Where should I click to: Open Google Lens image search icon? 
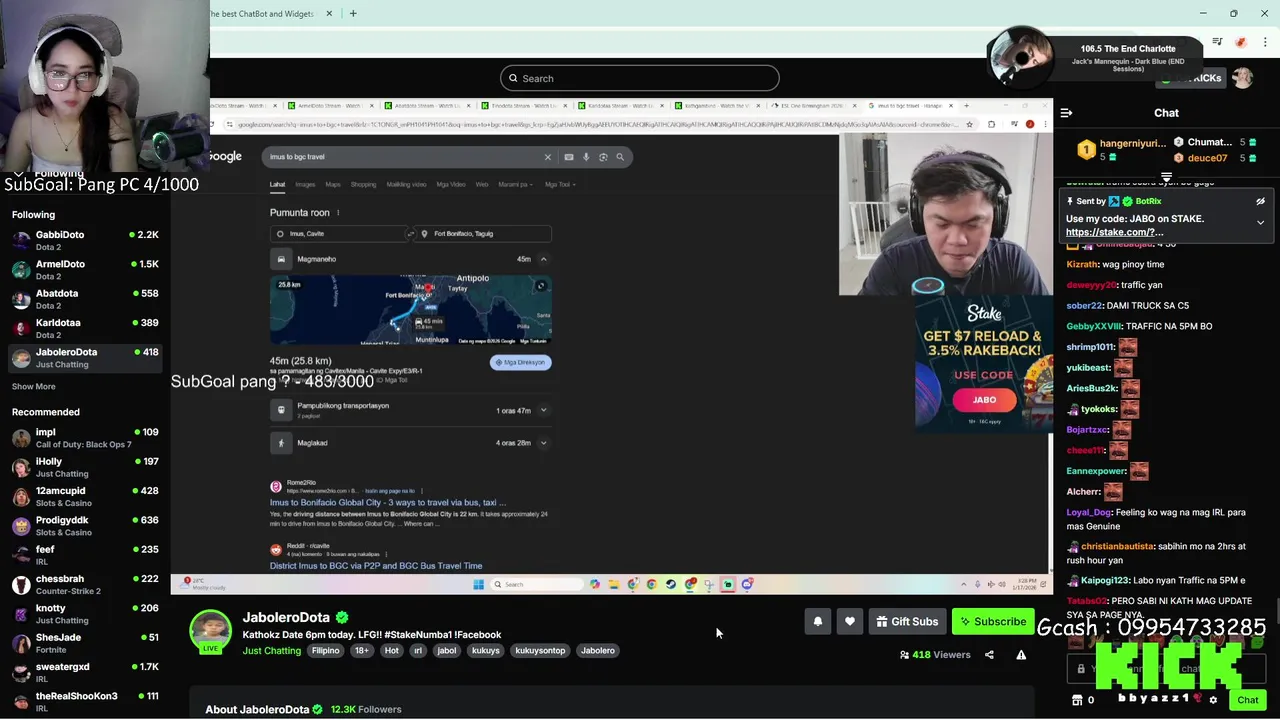[x=603, y=157]
